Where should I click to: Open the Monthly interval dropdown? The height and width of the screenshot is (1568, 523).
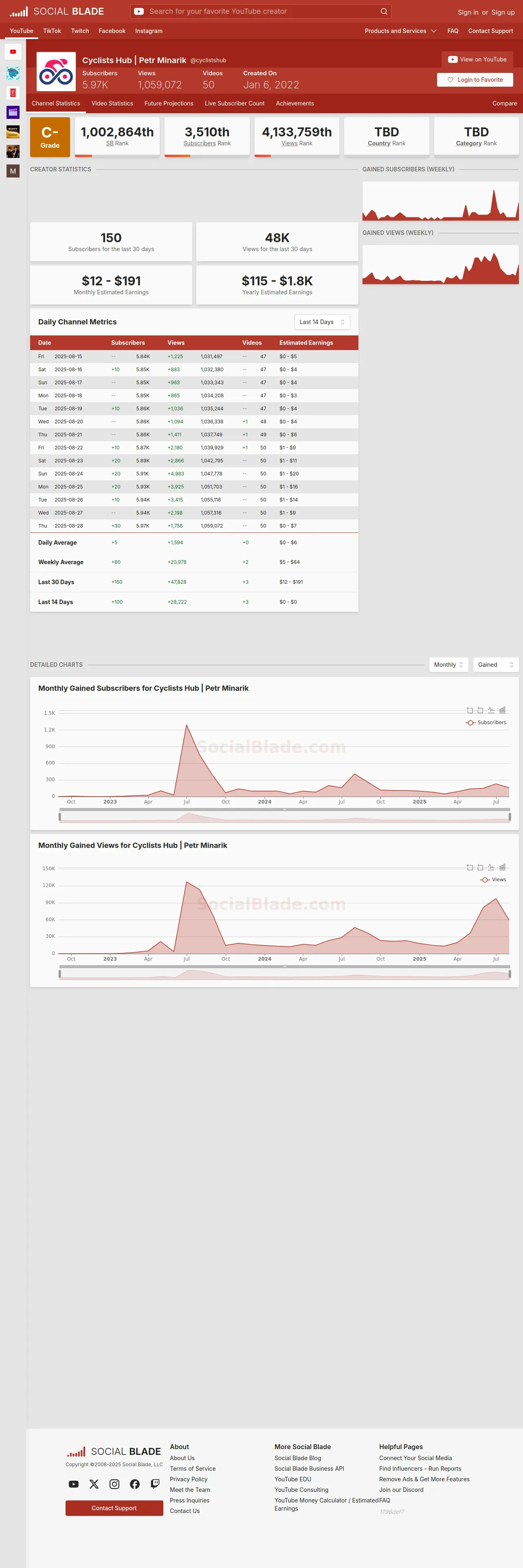click(x=449, y=665)
